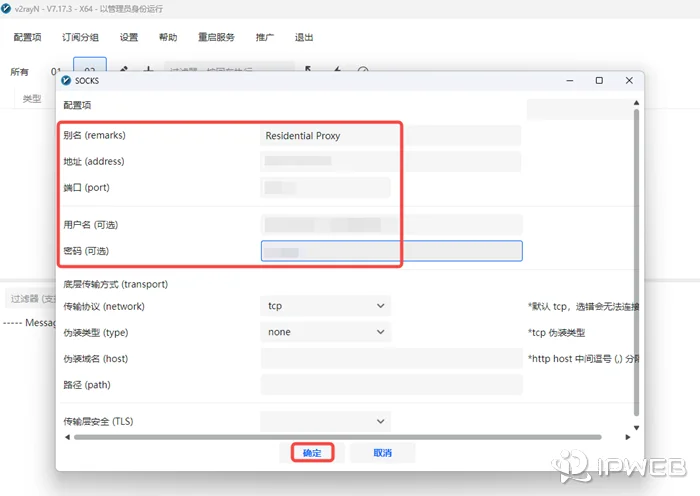Click the 用户名 (可选) input field

tap(391, 225)
